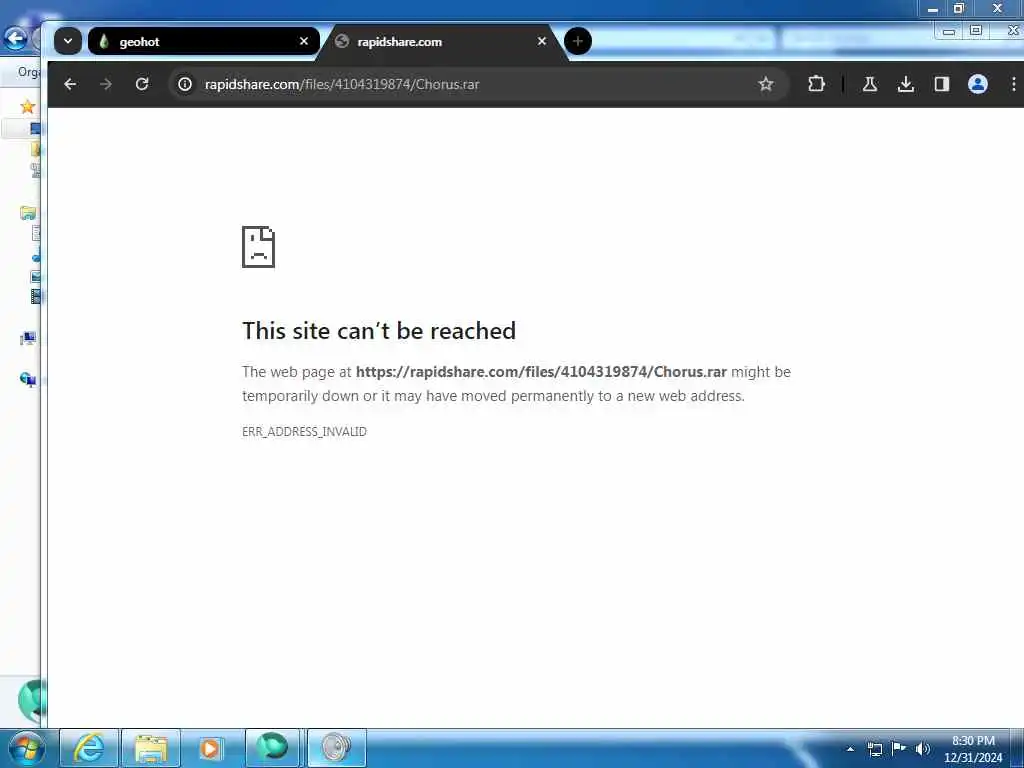This screenshot has width=1024, height=768.
Task: Select the rapidshare.com tab
Action: [x=442, y=42]
